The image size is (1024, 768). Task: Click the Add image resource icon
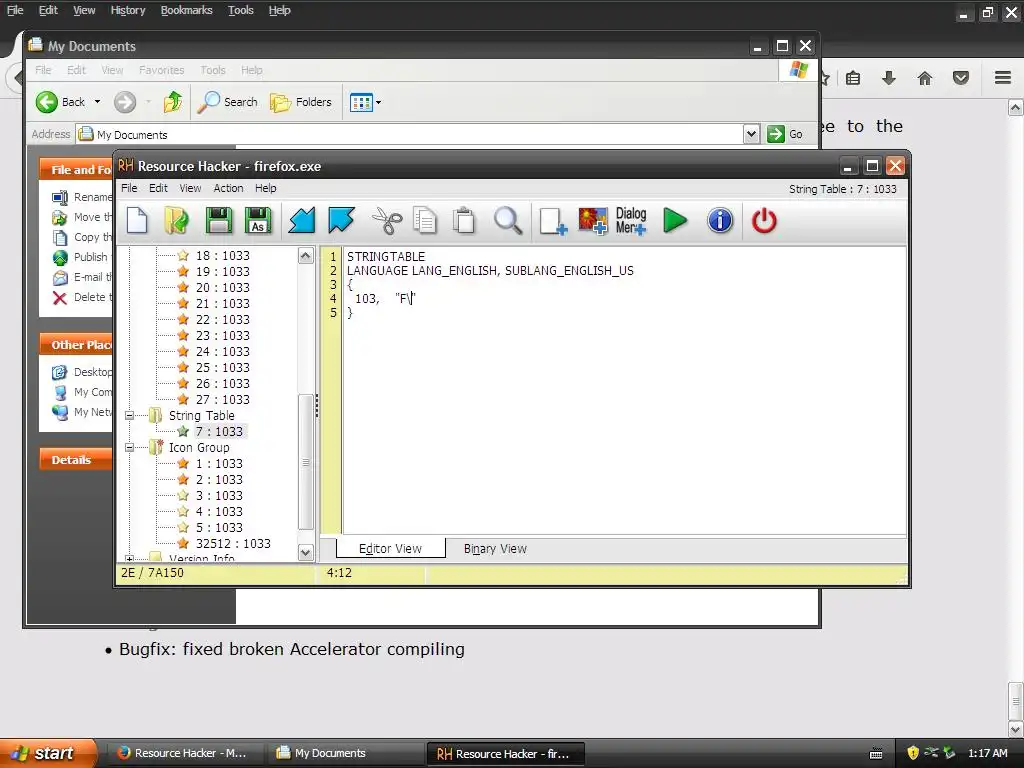coord(592,221)
